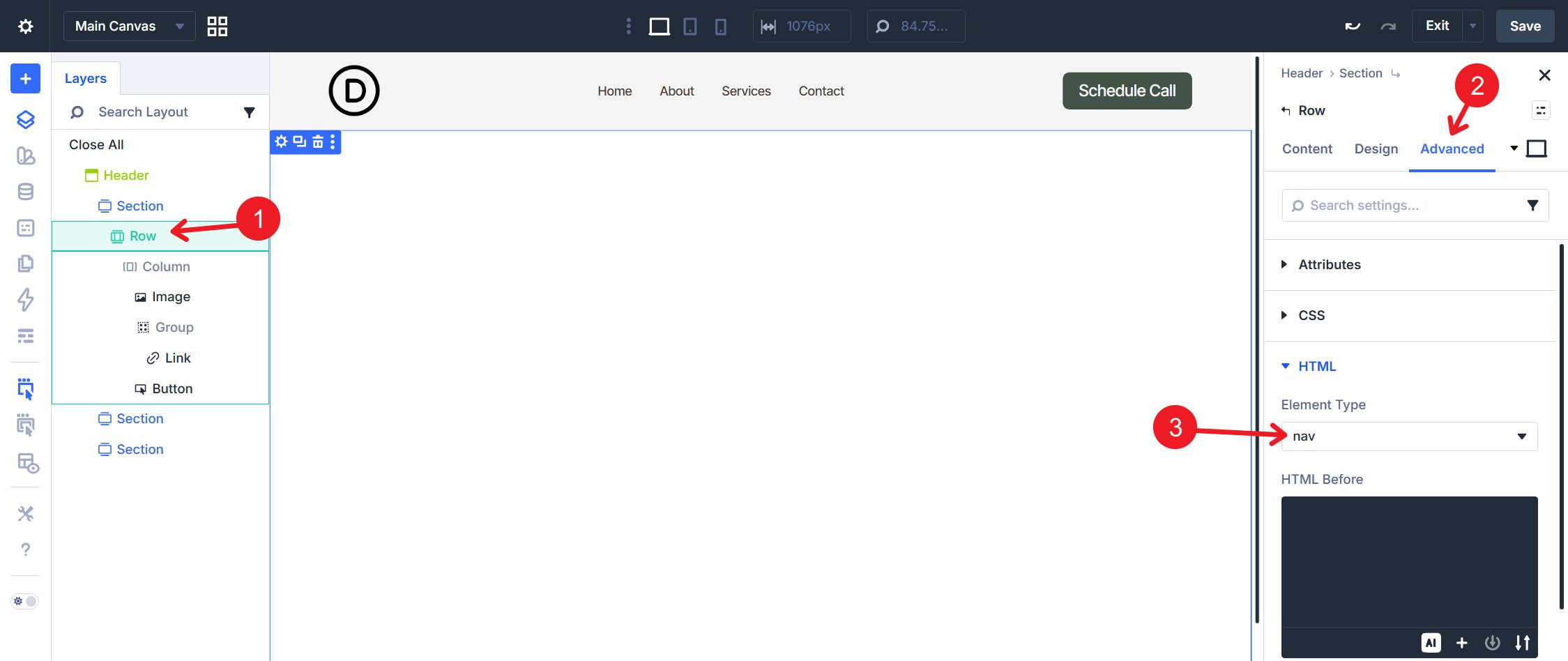This screenshot has width=1568, height=661.
Task: Click the Save button
Action: [1525, 26]
